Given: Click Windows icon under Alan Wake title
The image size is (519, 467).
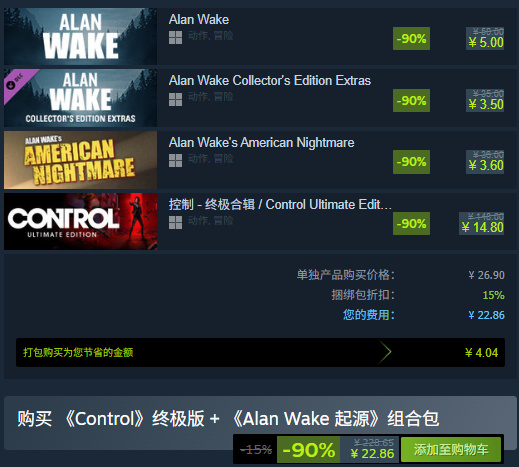Looking at the screenshot, I should 175,37.
